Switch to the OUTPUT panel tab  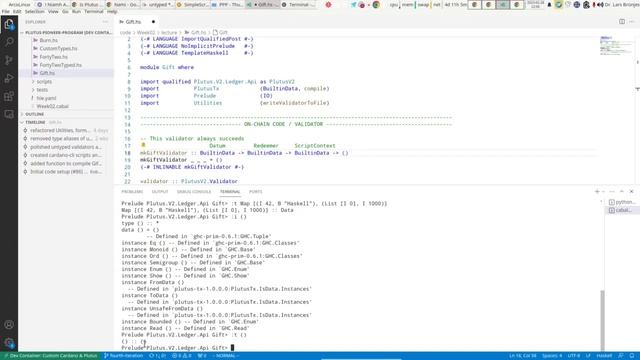(160, 191)
